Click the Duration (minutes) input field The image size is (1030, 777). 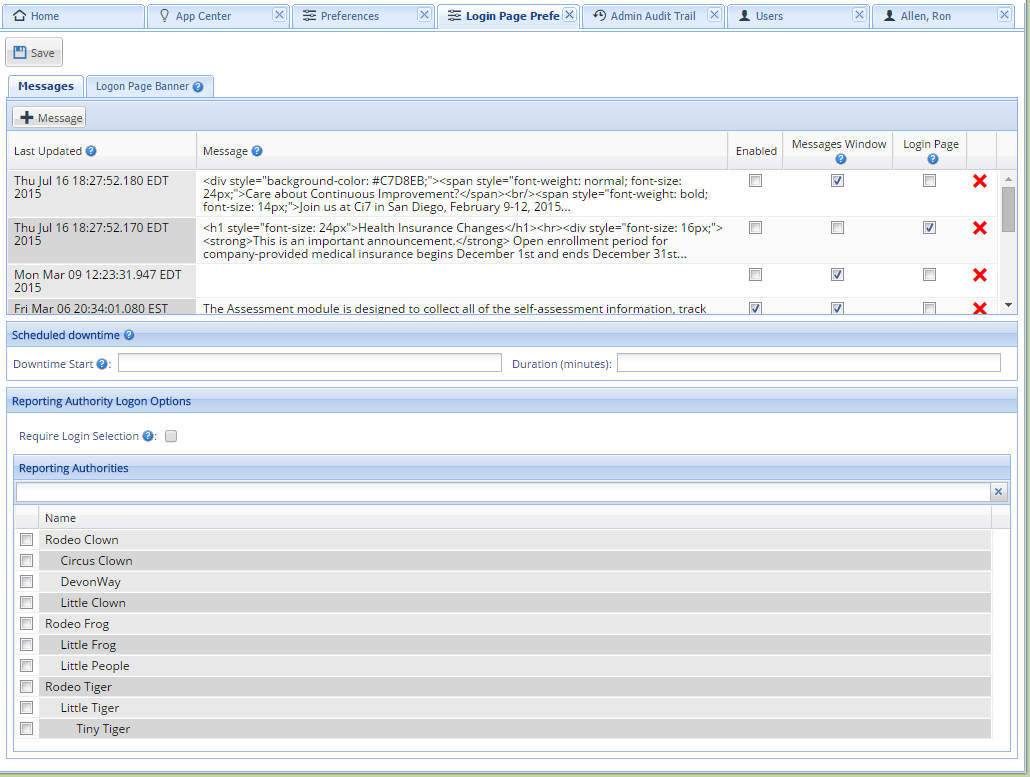809,363
